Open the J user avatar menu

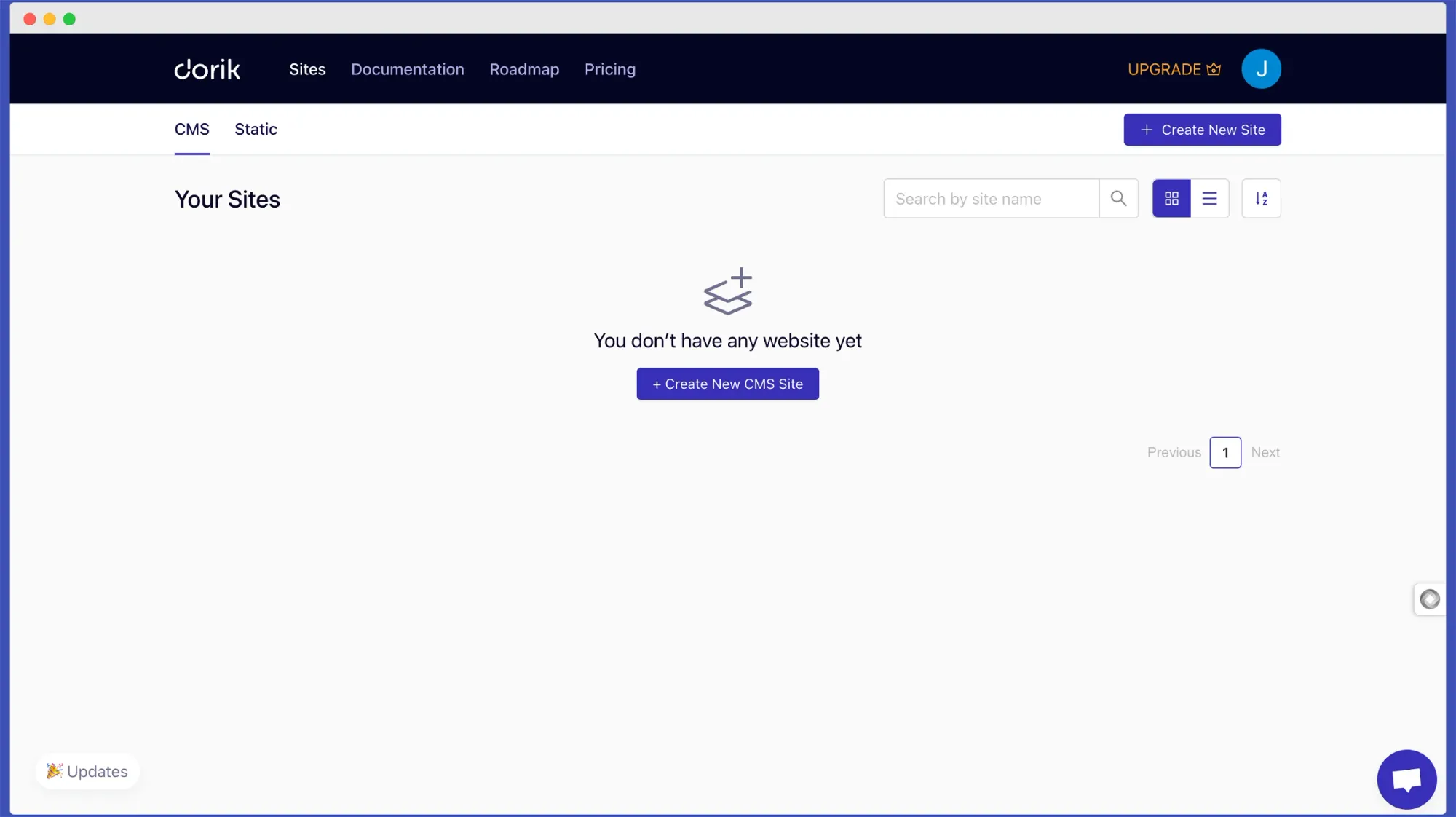[x=1261, y=69]
